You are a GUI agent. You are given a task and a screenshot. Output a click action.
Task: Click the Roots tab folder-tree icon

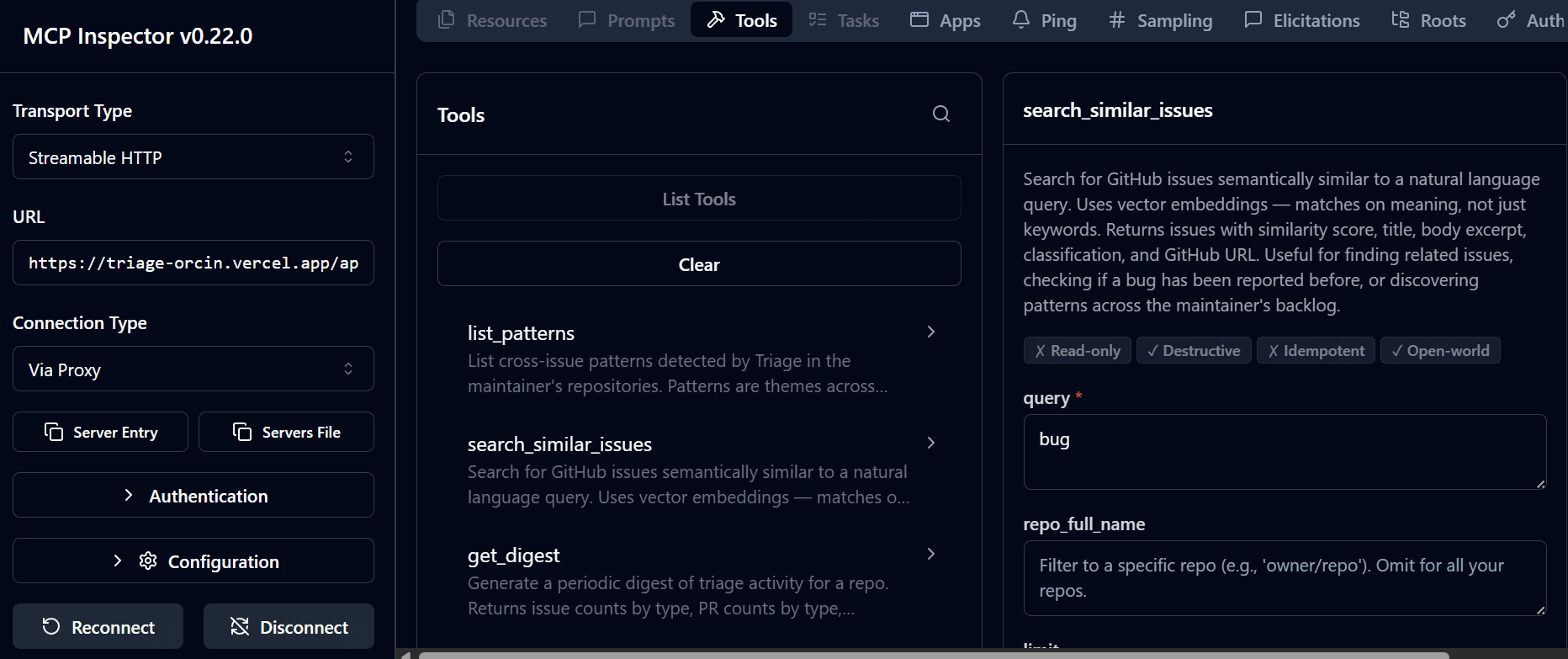[x=1401, y=19]
